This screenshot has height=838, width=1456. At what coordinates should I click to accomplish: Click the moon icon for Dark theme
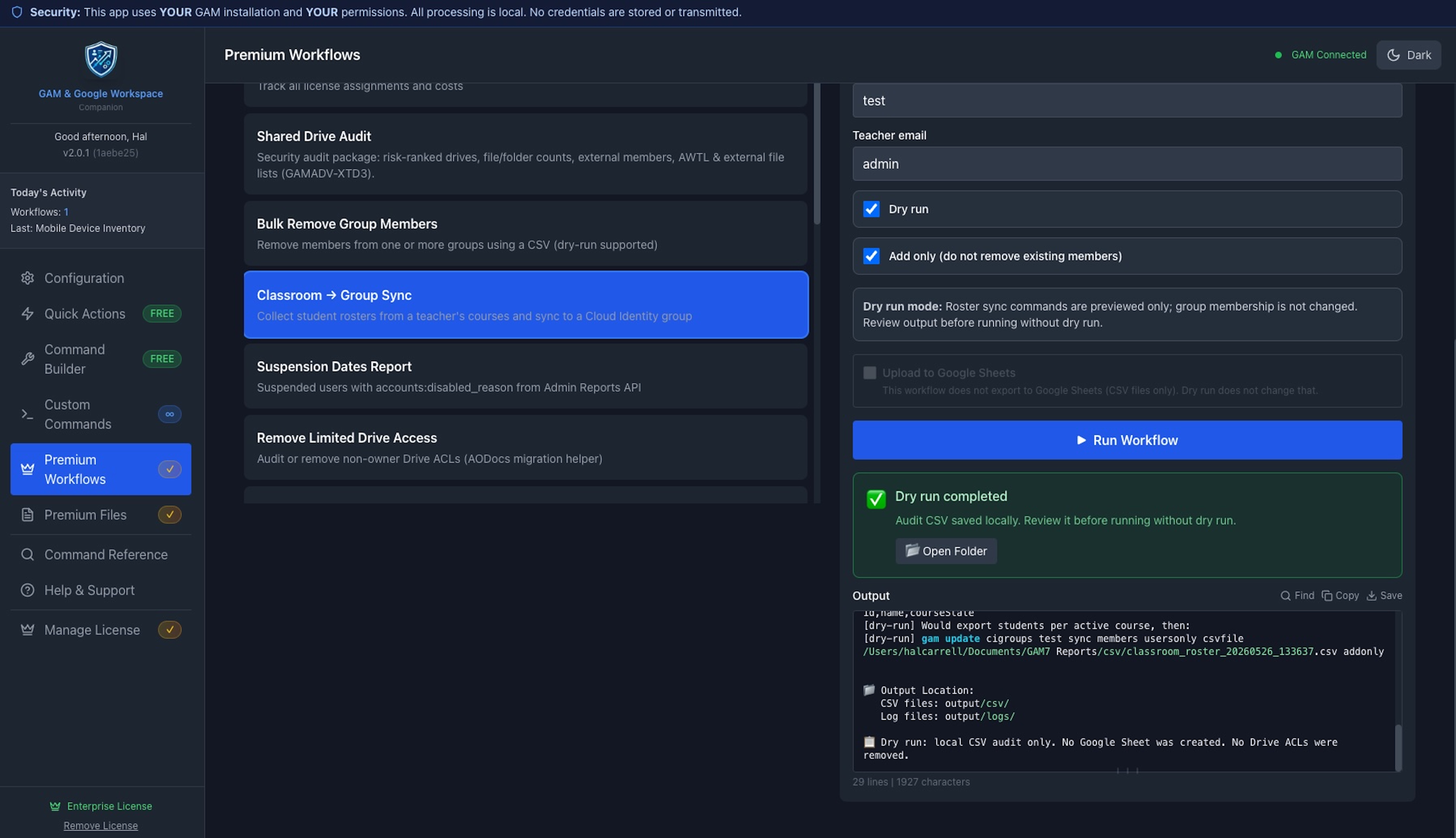tap(1393, 55)
